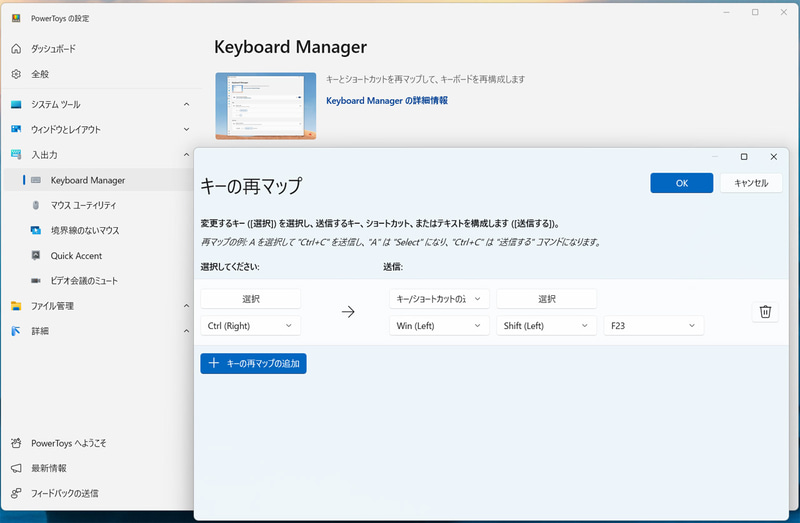Screen dimensions: 800x523
Task: Delete the Ctrl (Right) remapping via trash icon
Action: click(x=765, y=312)
